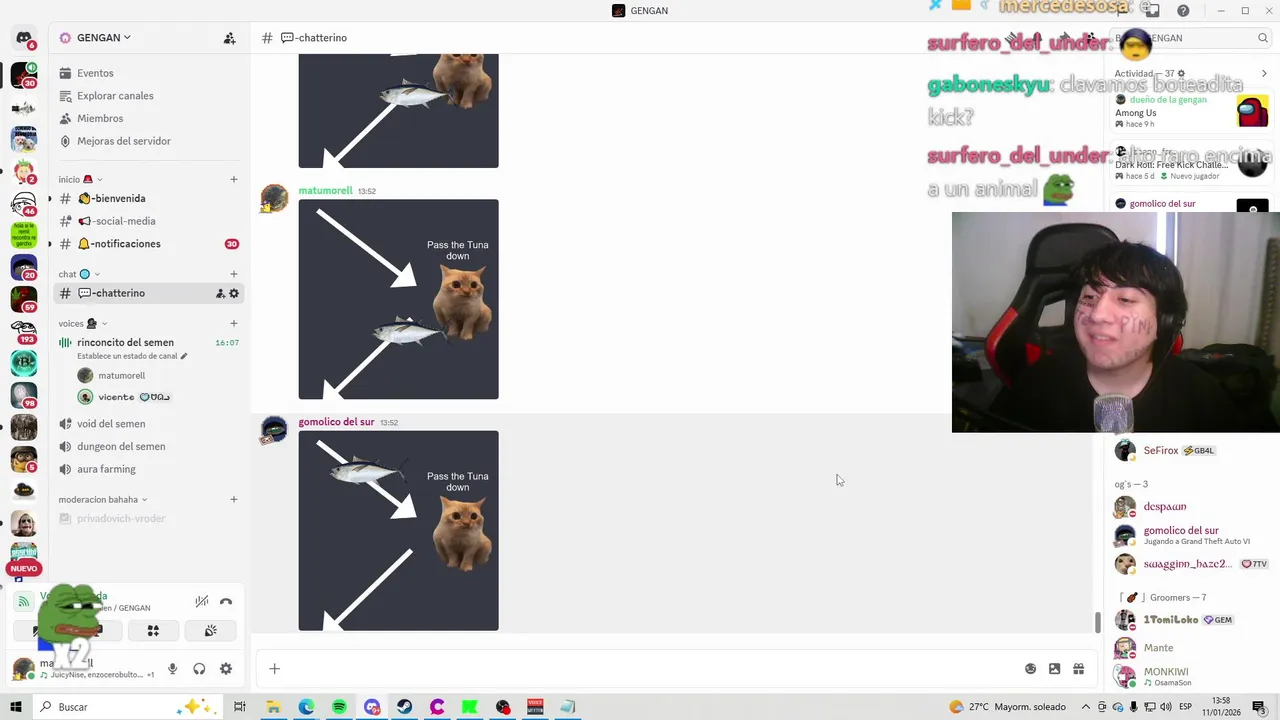Open user settings gear
Screen dimensions: 1280x720
pyautogui.click(x=226, y=669)
